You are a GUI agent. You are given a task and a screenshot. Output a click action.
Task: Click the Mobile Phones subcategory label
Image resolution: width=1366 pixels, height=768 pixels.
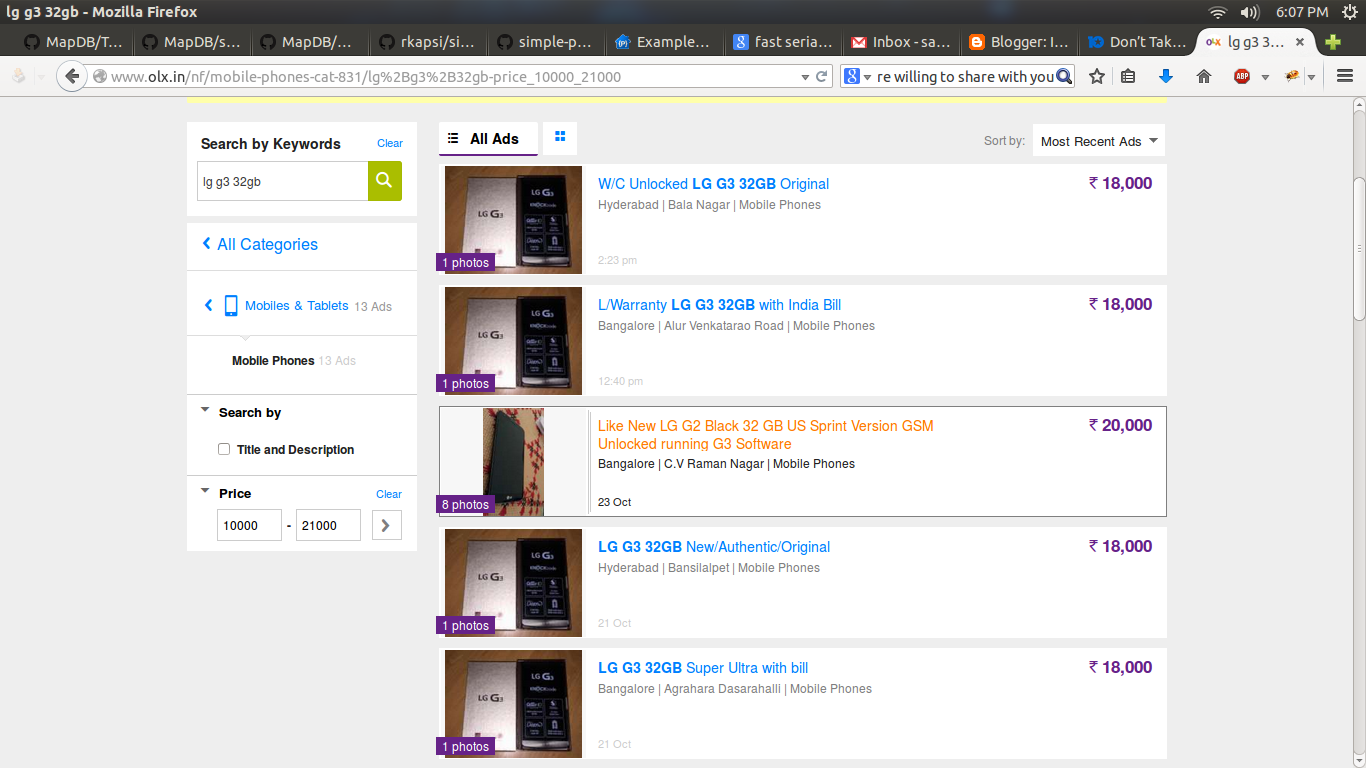(273, 361)
